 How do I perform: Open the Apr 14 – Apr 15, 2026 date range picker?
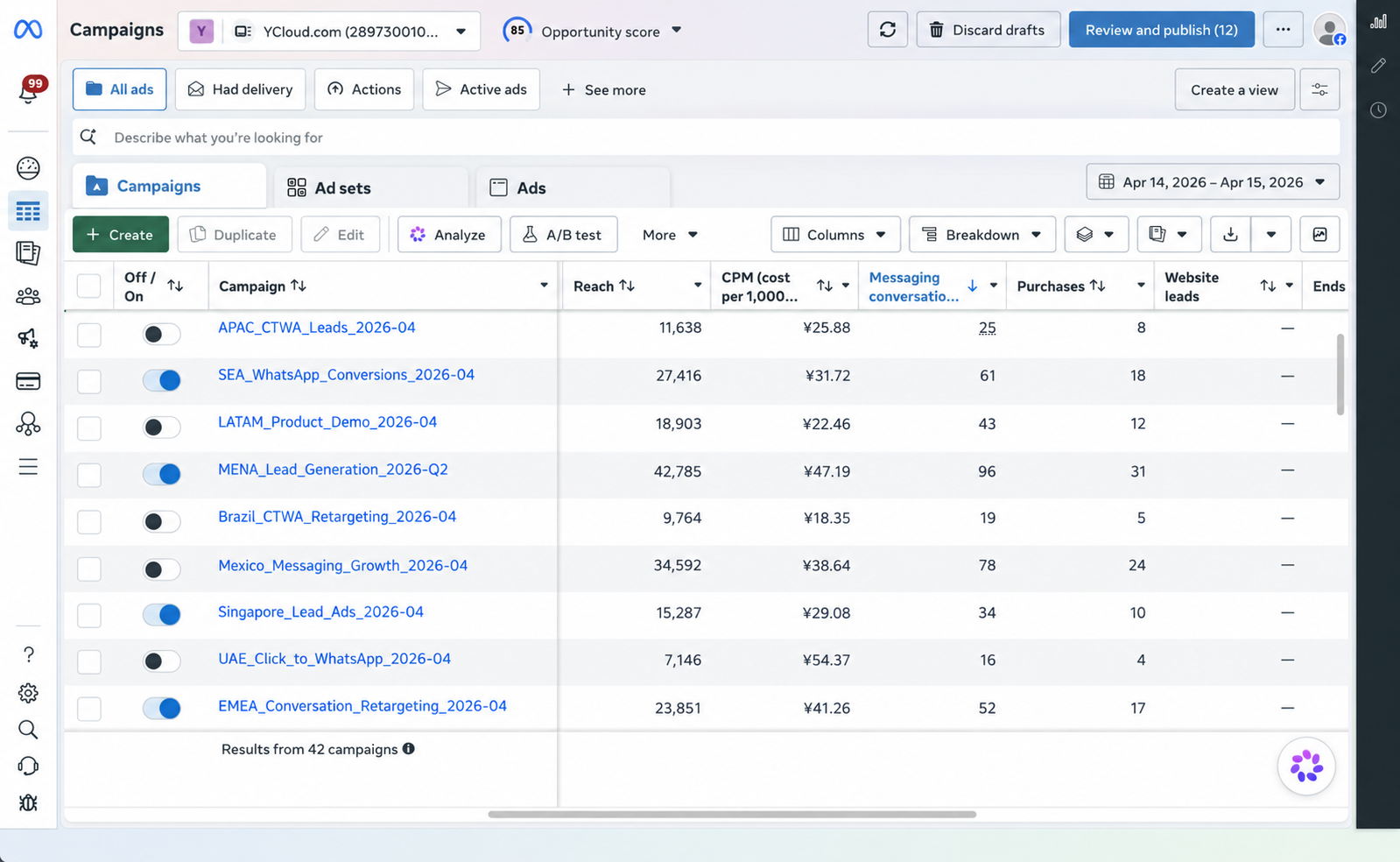click(x=1213, y=182)
